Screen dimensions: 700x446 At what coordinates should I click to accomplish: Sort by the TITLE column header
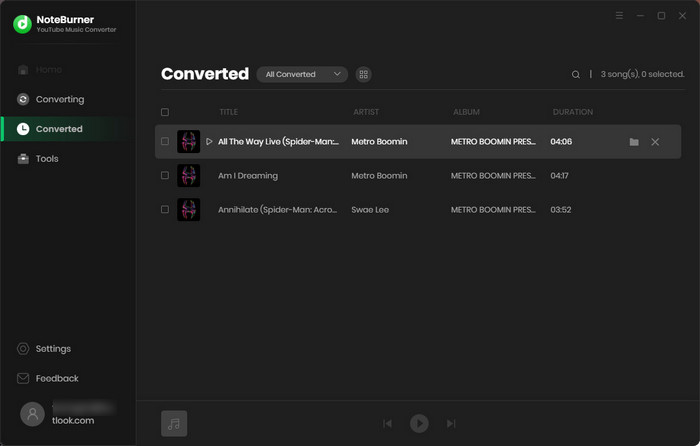coord(229,112)
